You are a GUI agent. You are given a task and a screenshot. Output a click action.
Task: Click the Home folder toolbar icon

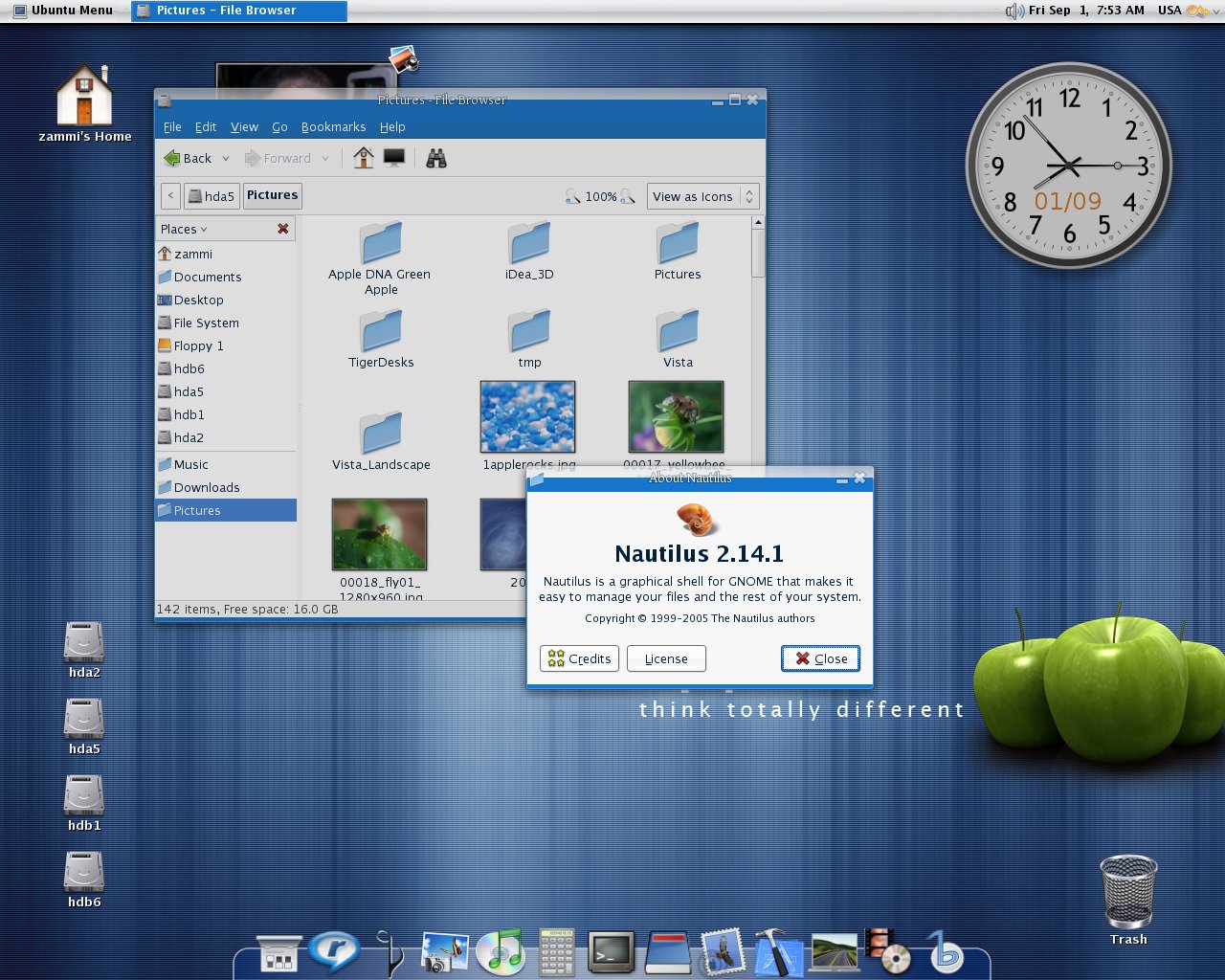pos(363,158)
